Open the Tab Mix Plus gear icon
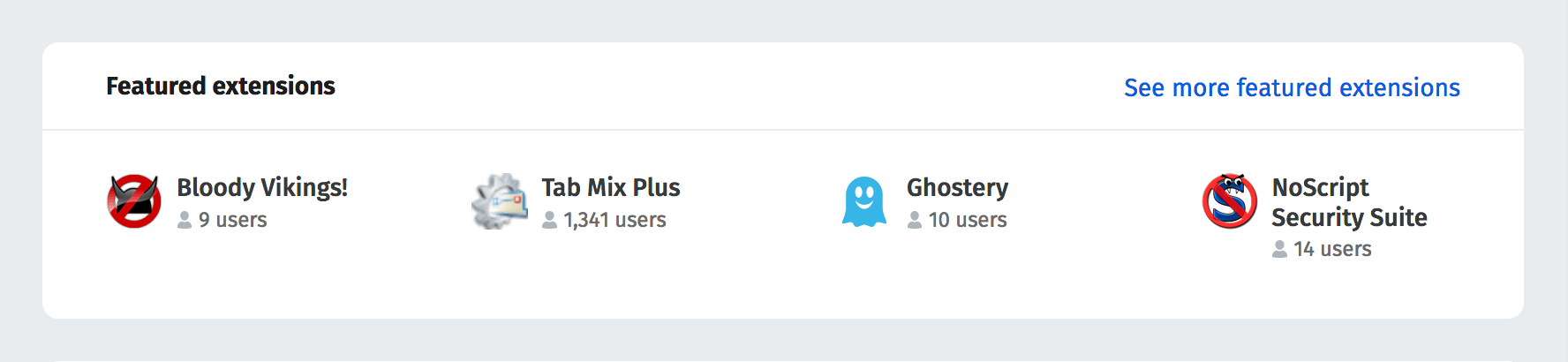This screenshot has width=1568, height=362. coord(500,201)
